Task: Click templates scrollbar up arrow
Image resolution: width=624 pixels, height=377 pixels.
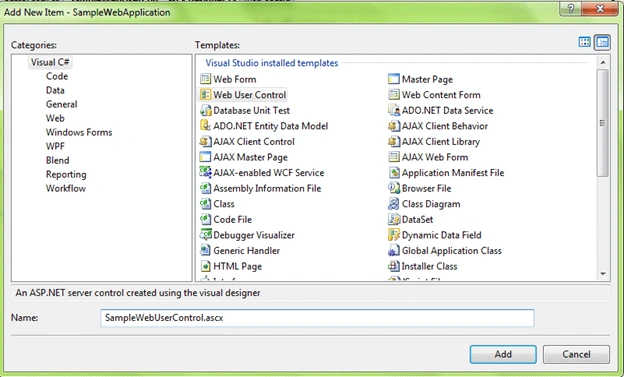Action: tap(603, 62)
